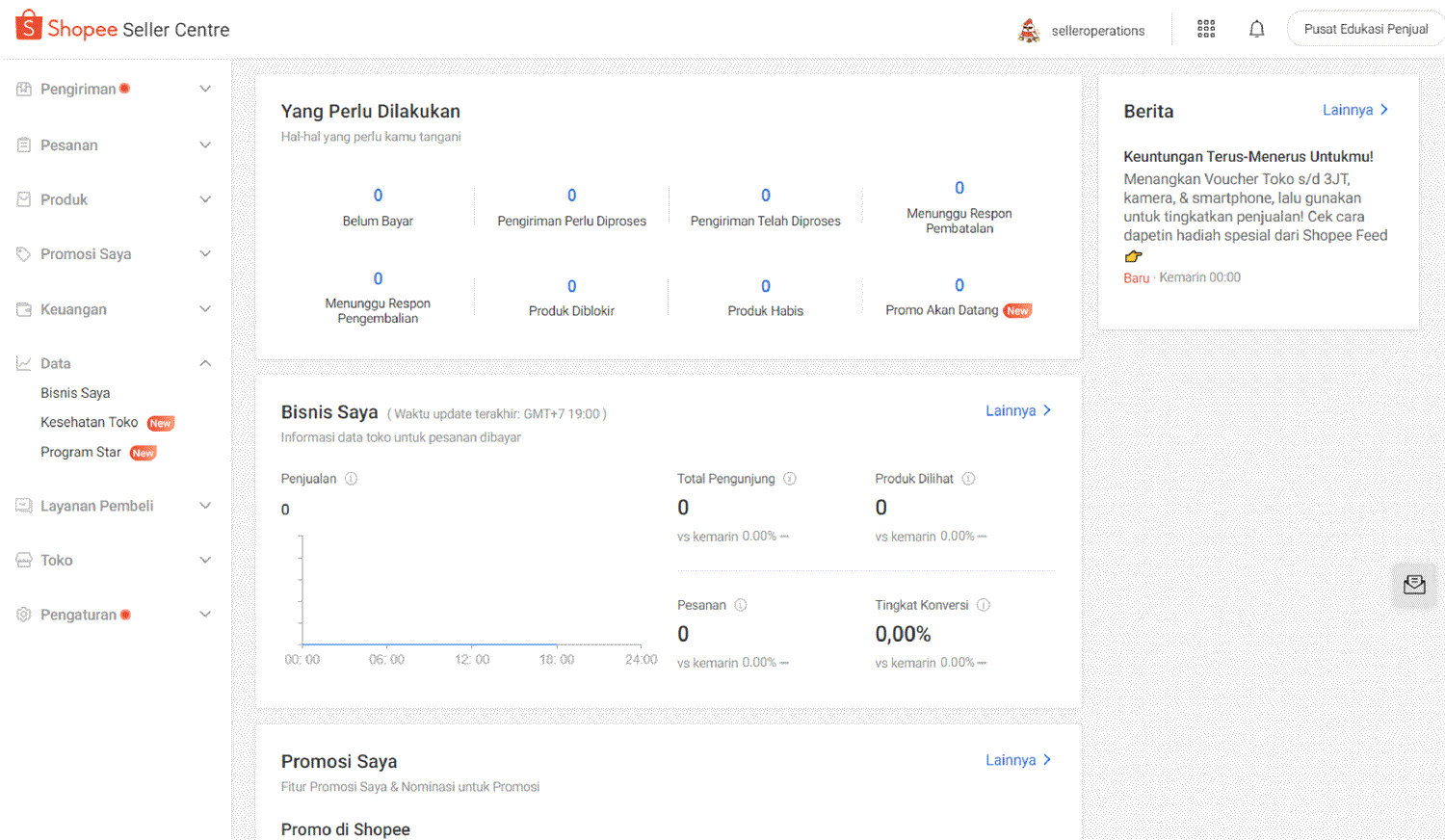1445x840 pixels.
Task: Click the selleroperations avatar icon
Action: (x=1029, y=31)
